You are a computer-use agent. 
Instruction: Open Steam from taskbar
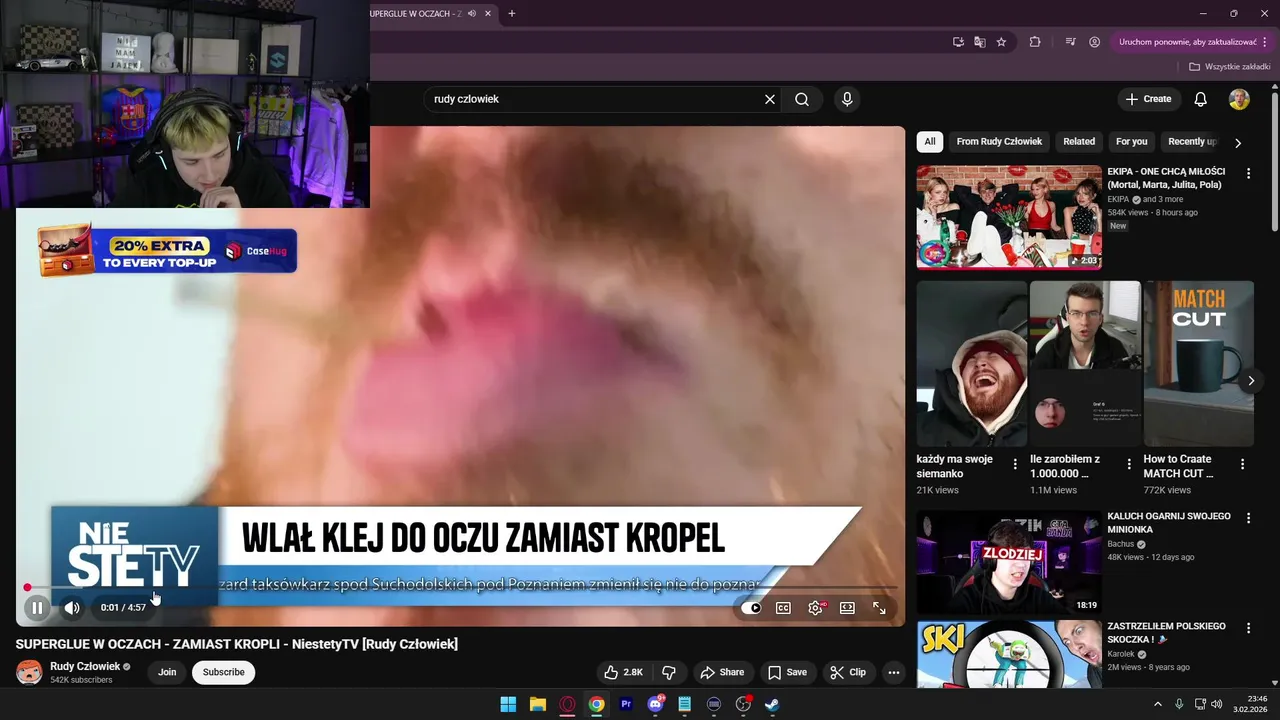click(773, 704)
